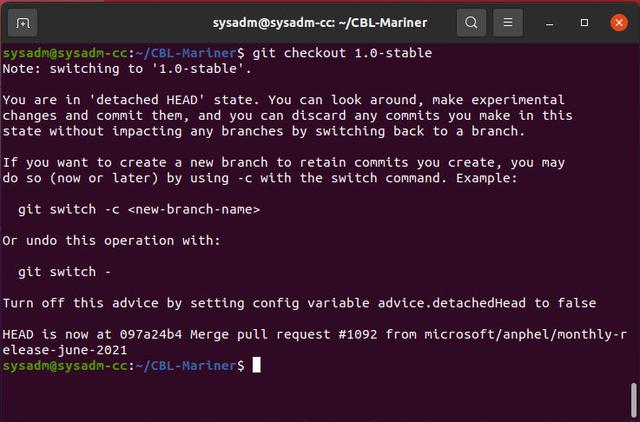This screenshot has height=422, width=640.
Task: Click the commit hash 097a24b4
Action: click(x=151, y=334)
